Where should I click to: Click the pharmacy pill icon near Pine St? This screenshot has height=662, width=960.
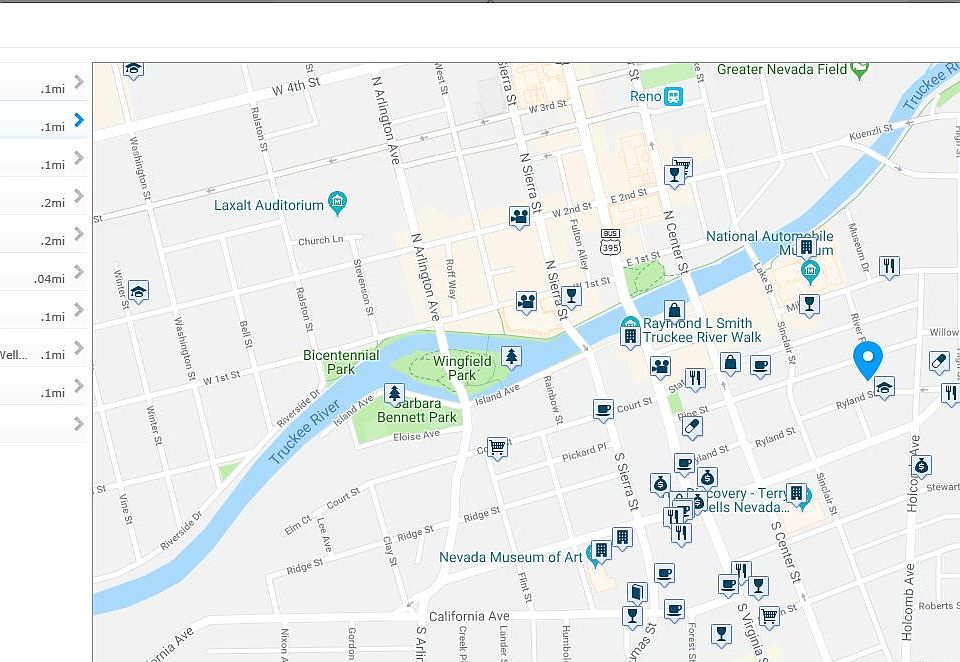click(691, 427)
